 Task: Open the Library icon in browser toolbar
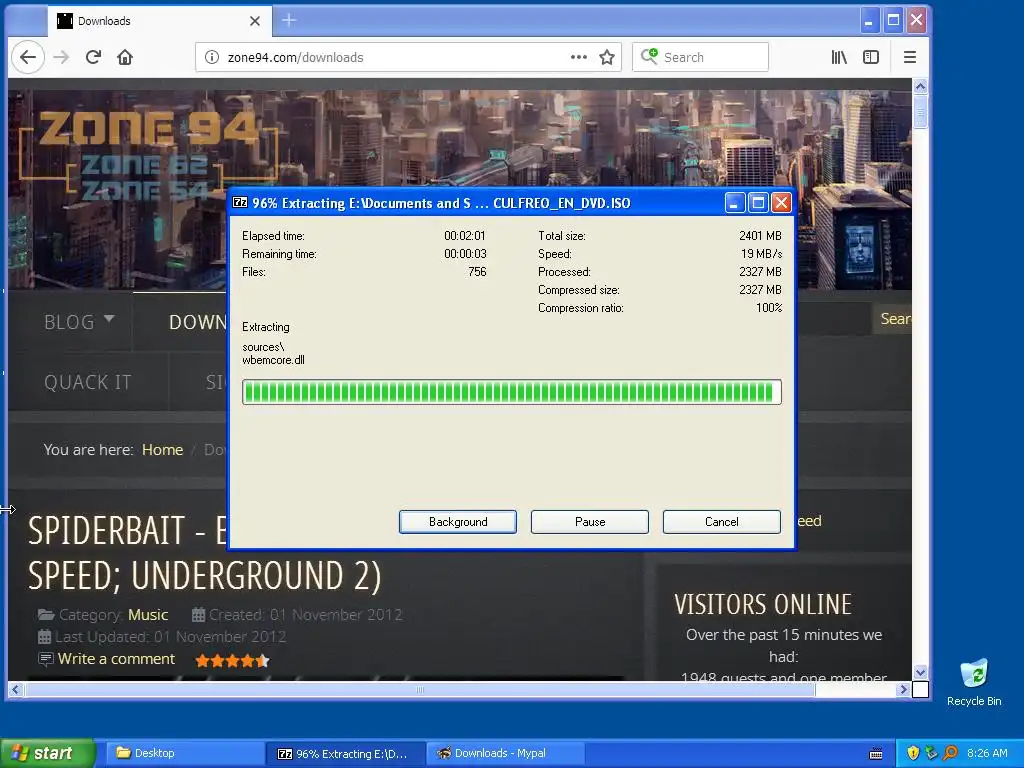click(839, 57)
